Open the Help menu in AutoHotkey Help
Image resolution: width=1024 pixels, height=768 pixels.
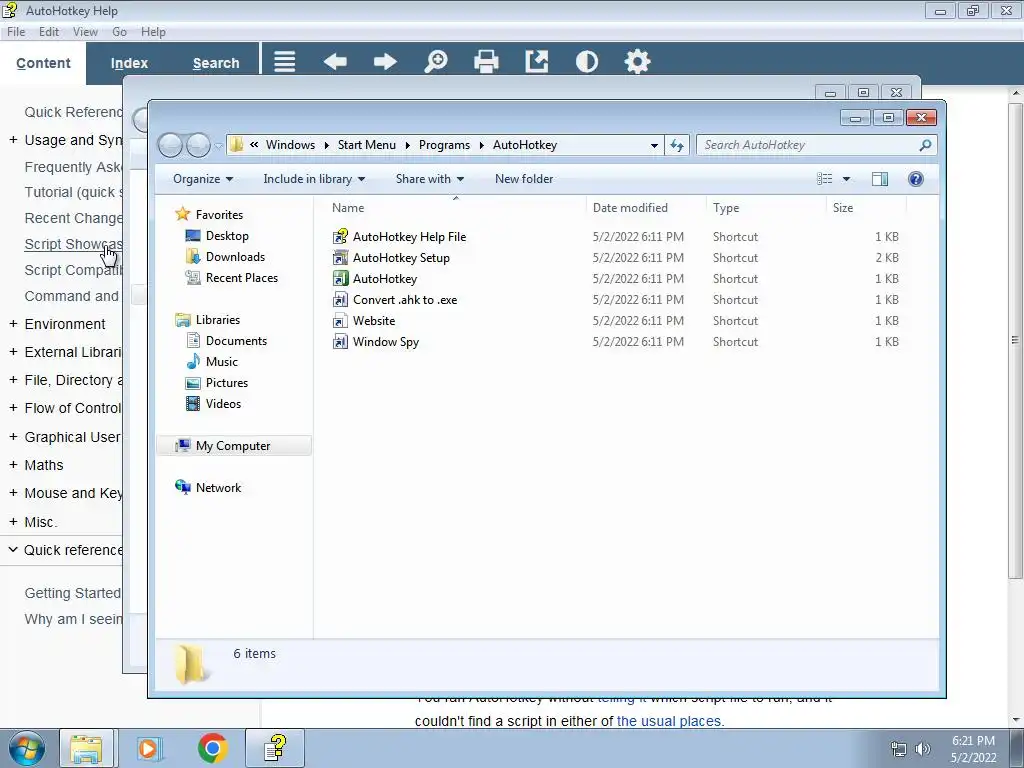153,32
